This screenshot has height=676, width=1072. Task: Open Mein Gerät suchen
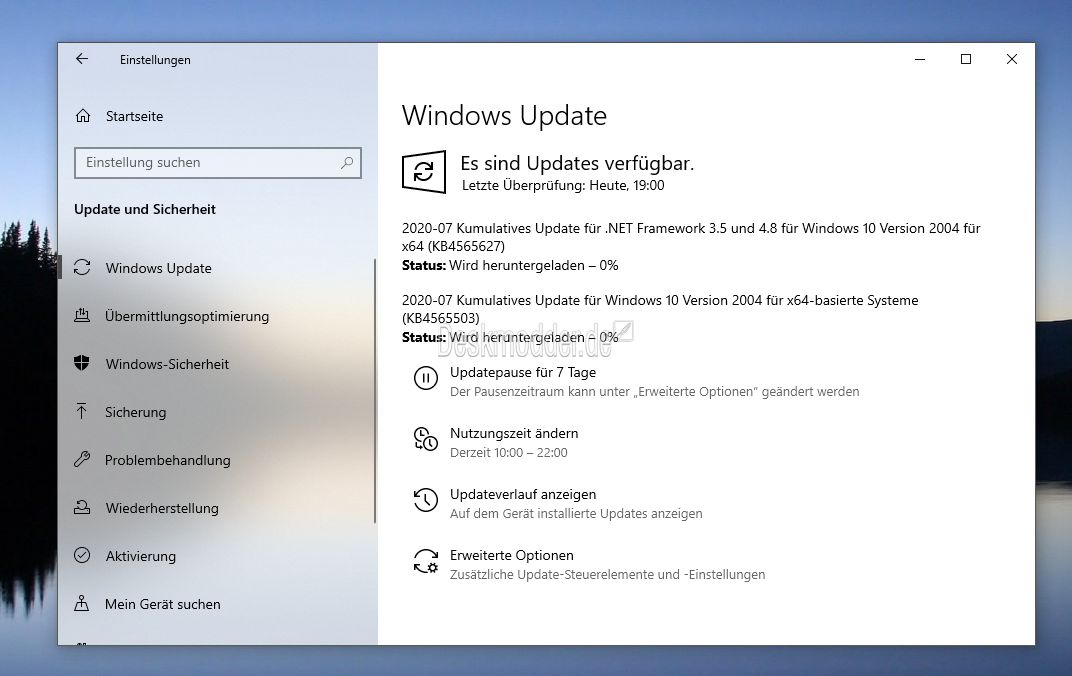pyautogui.click(x=163, y=604)
